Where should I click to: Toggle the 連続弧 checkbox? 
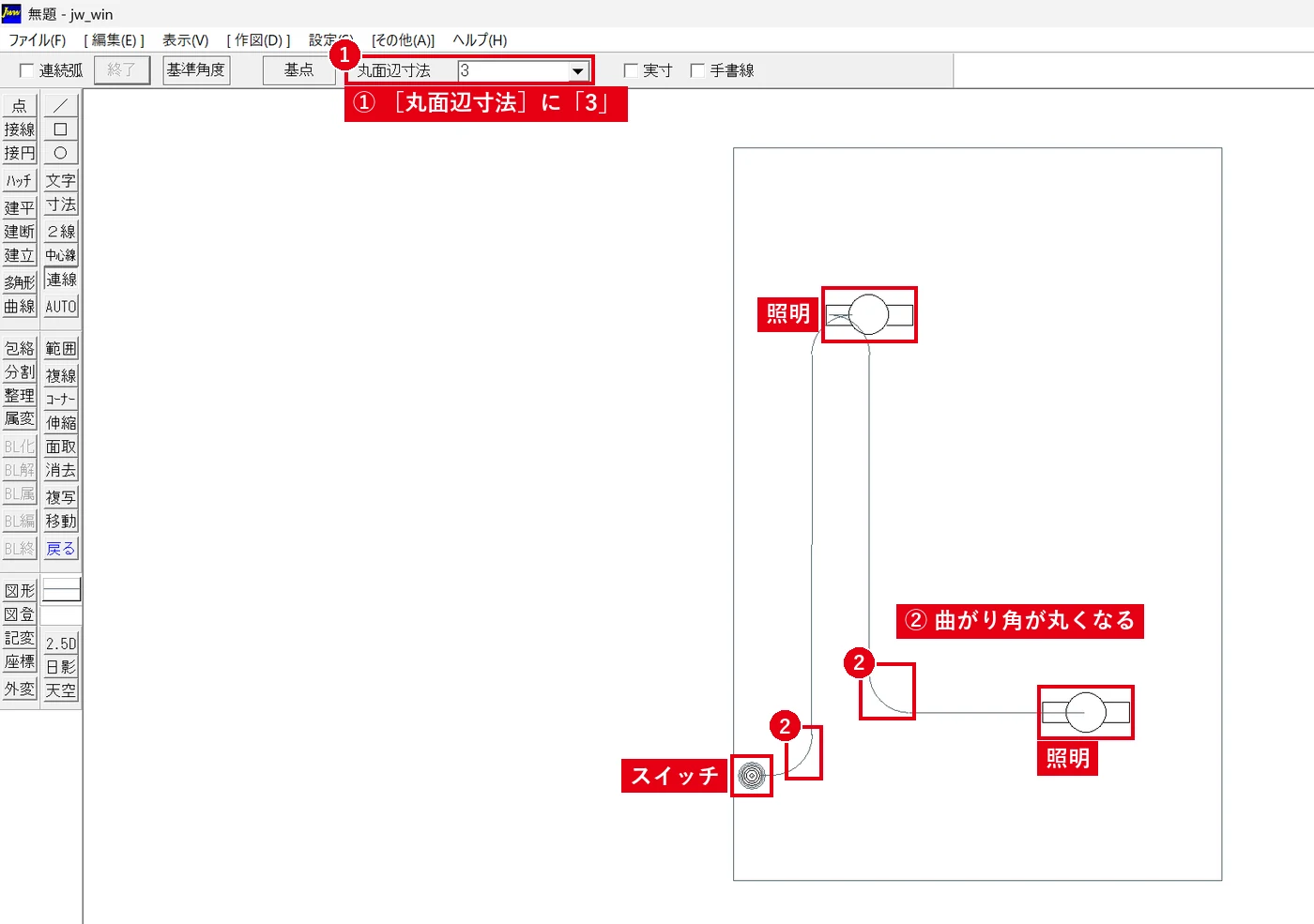tap(26, 70)
